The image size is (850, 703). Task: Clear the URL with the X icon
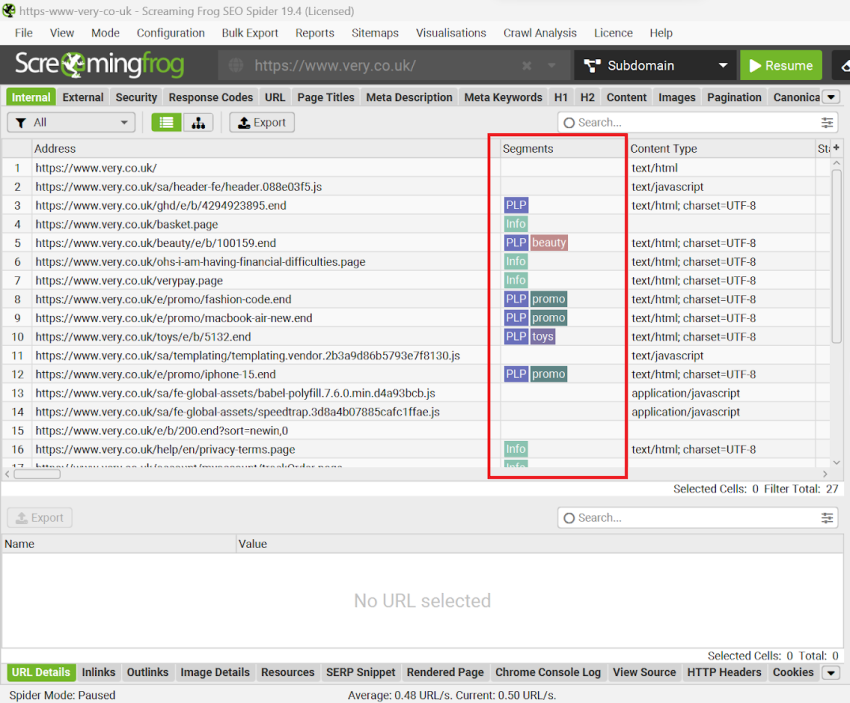click(x=526, y=66)
